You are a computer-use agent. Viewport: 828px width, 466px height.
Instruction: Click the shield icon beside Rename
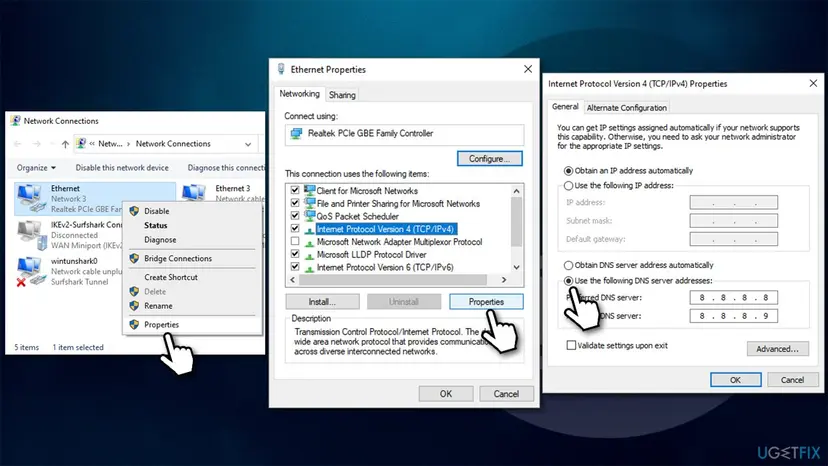134,306
